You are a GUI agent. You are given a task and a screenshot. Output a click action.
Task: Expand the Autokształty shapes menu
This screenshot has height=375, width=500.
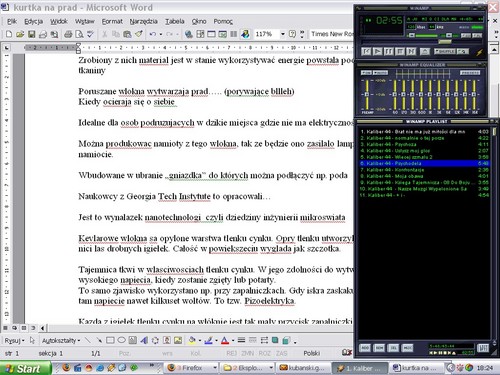tap(61, 340)
